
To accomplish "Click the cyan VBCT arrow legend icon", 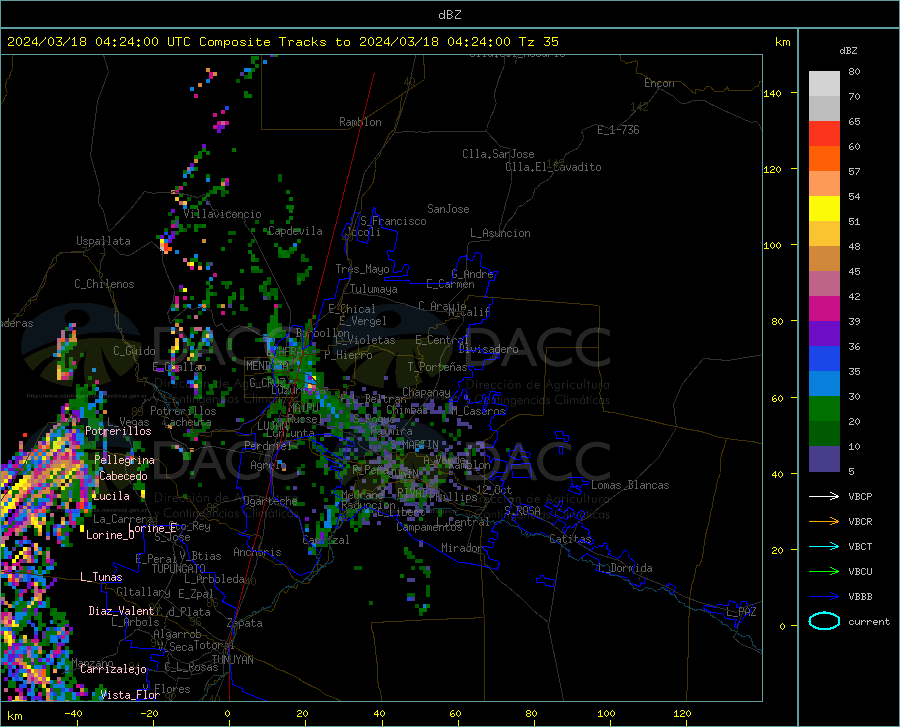I will tap(824, 546).
